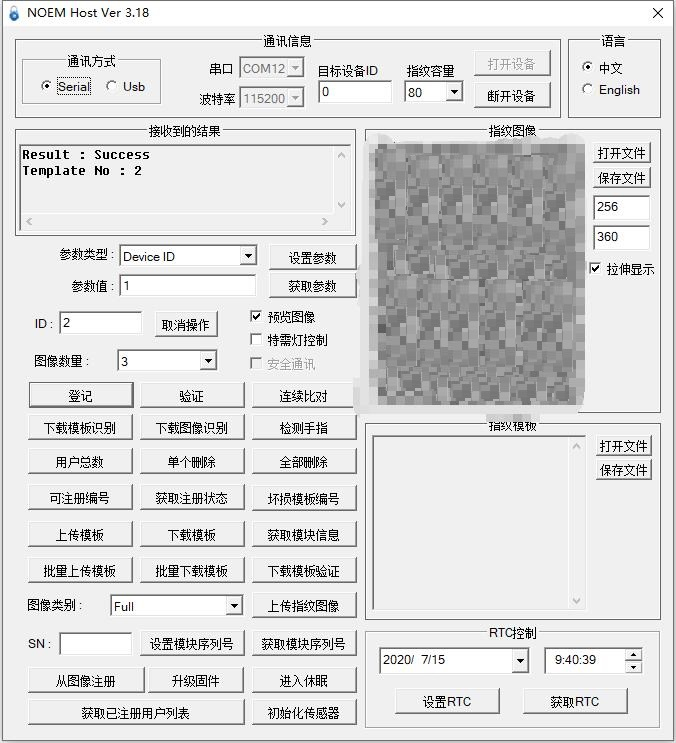Decrease RTC time with down spinner arrow

click(x=633, y=667)
